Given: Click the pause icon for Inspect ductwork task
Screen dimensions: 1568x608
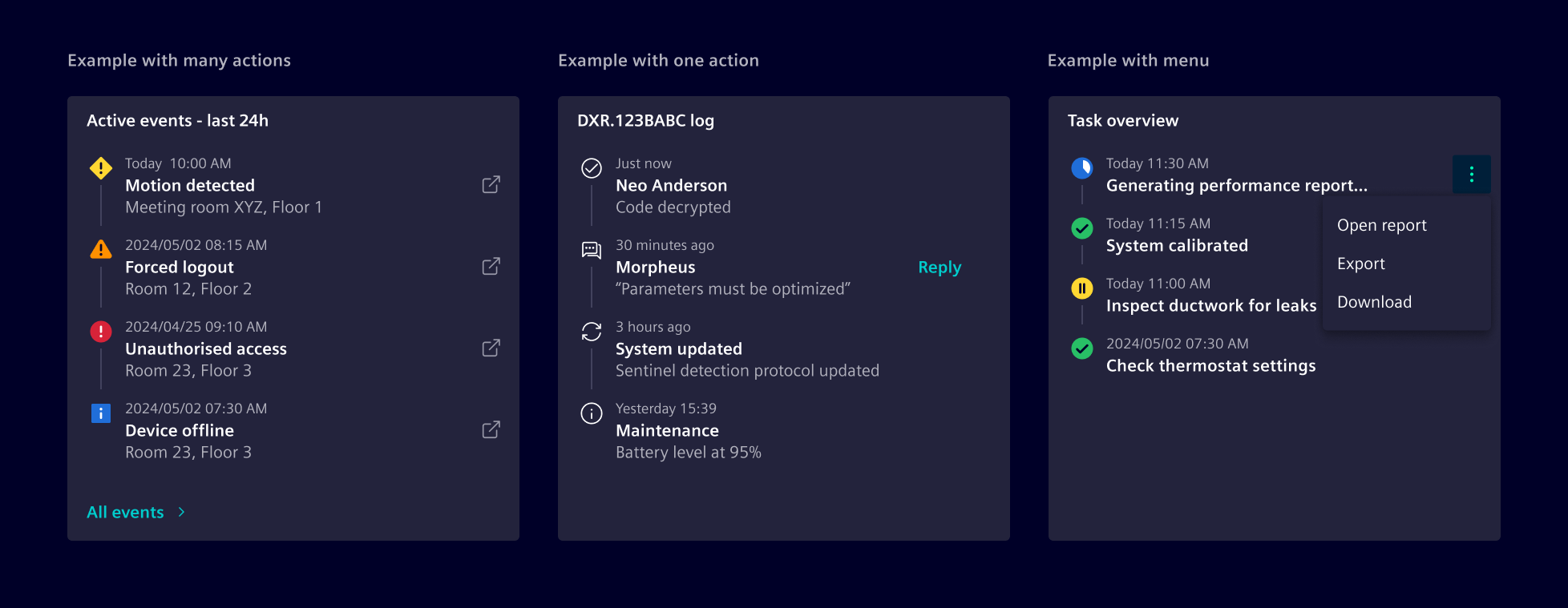Looking at the screenshot, I should (x=1082, y=288).
